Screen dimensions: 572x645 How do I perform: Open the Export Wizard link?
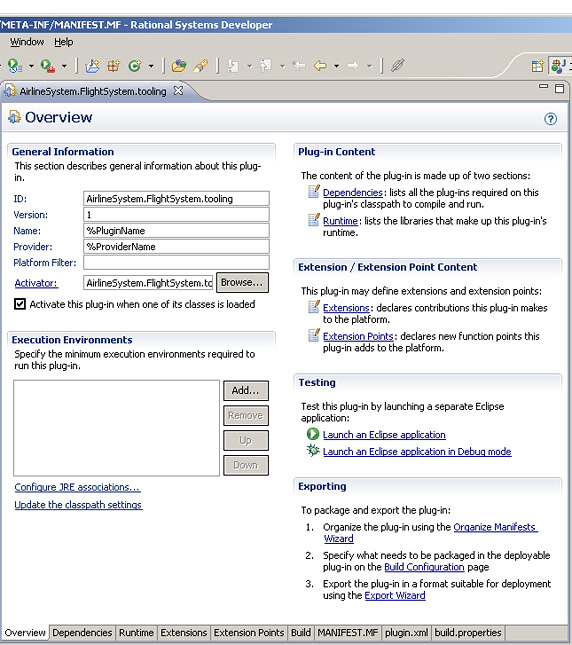pos(395,595)
